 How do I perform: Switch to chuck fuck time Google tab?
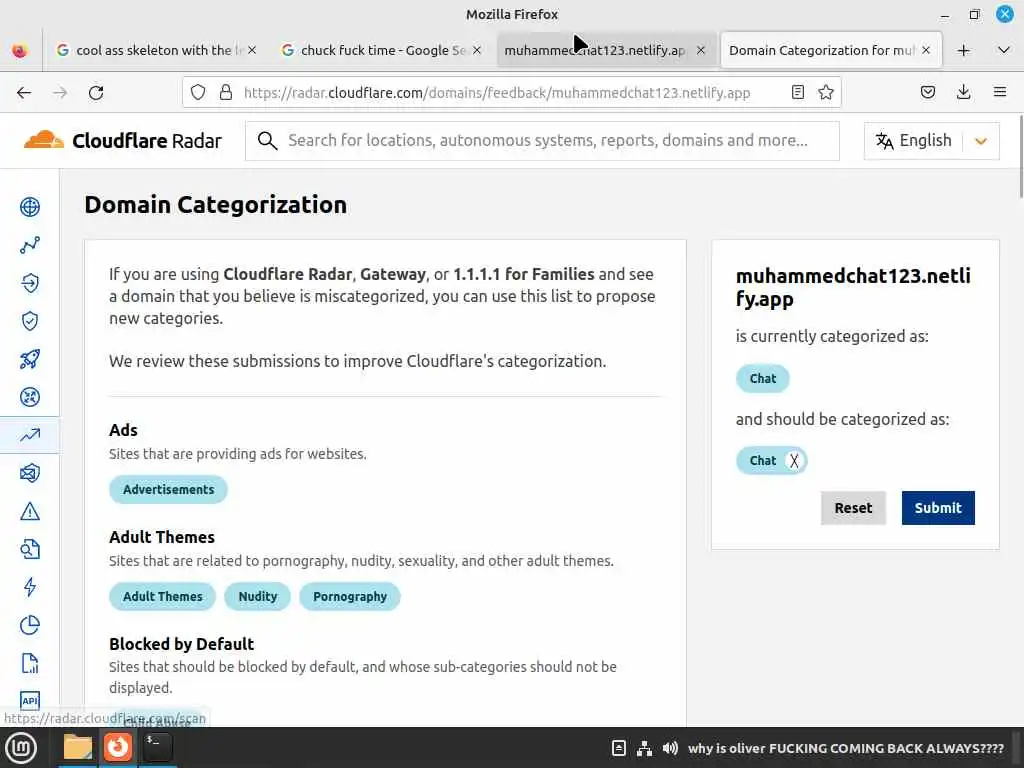[x=383, y=50]
